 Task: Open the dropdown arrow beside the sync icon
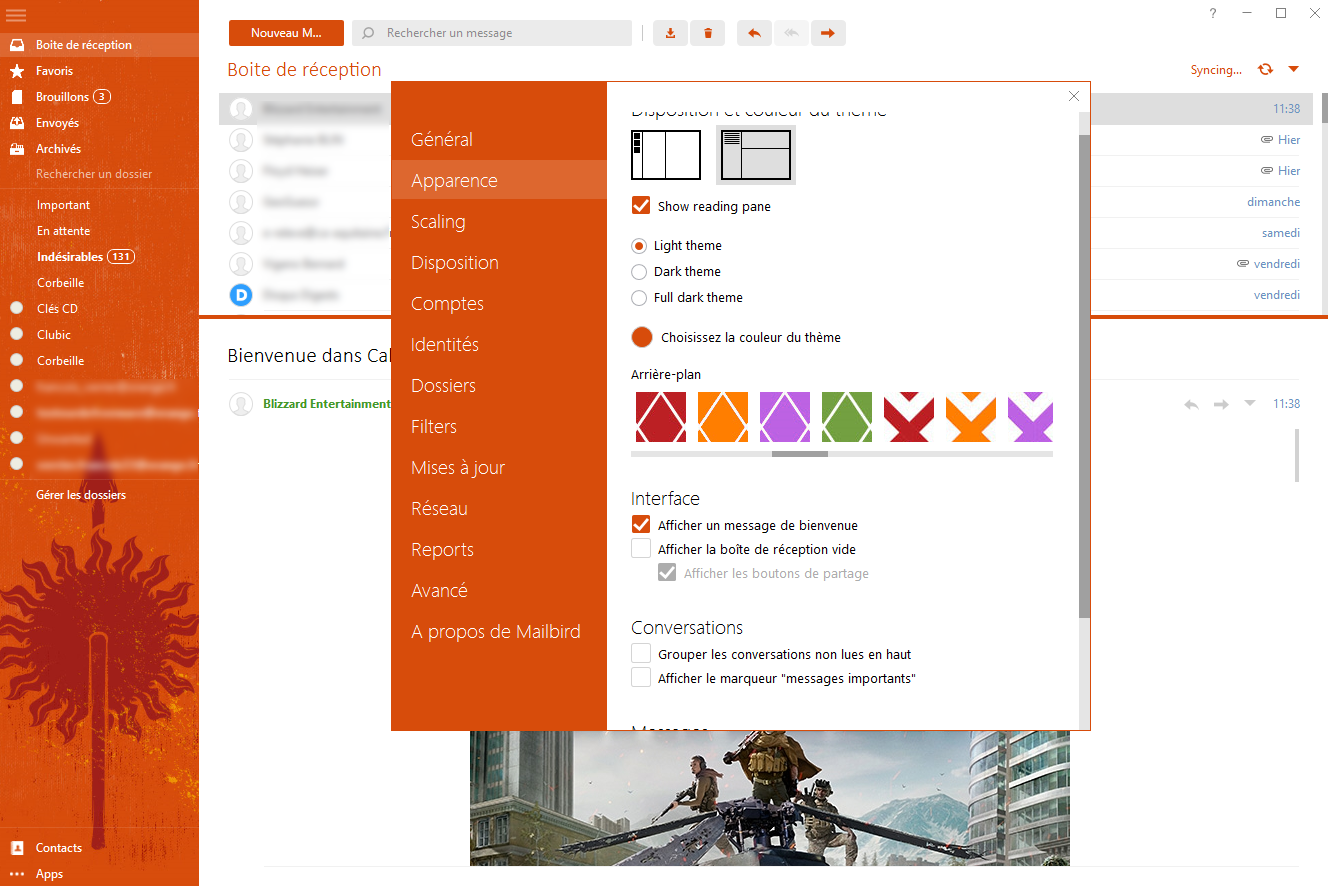(x=1294, y=69)
